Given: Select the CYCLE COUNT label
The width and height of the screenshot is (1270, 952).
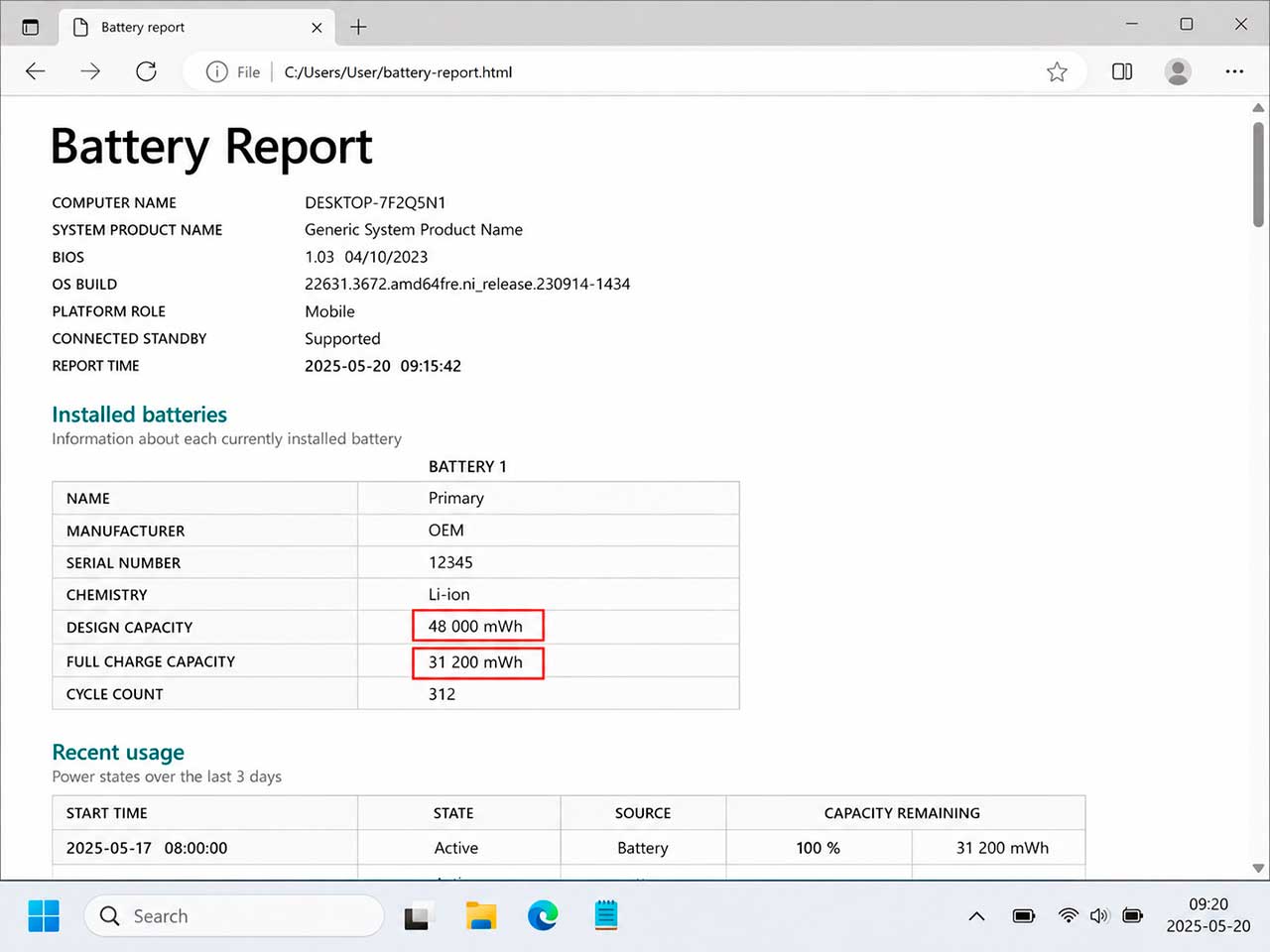Looking at the screenshot, I should [115, 694].
